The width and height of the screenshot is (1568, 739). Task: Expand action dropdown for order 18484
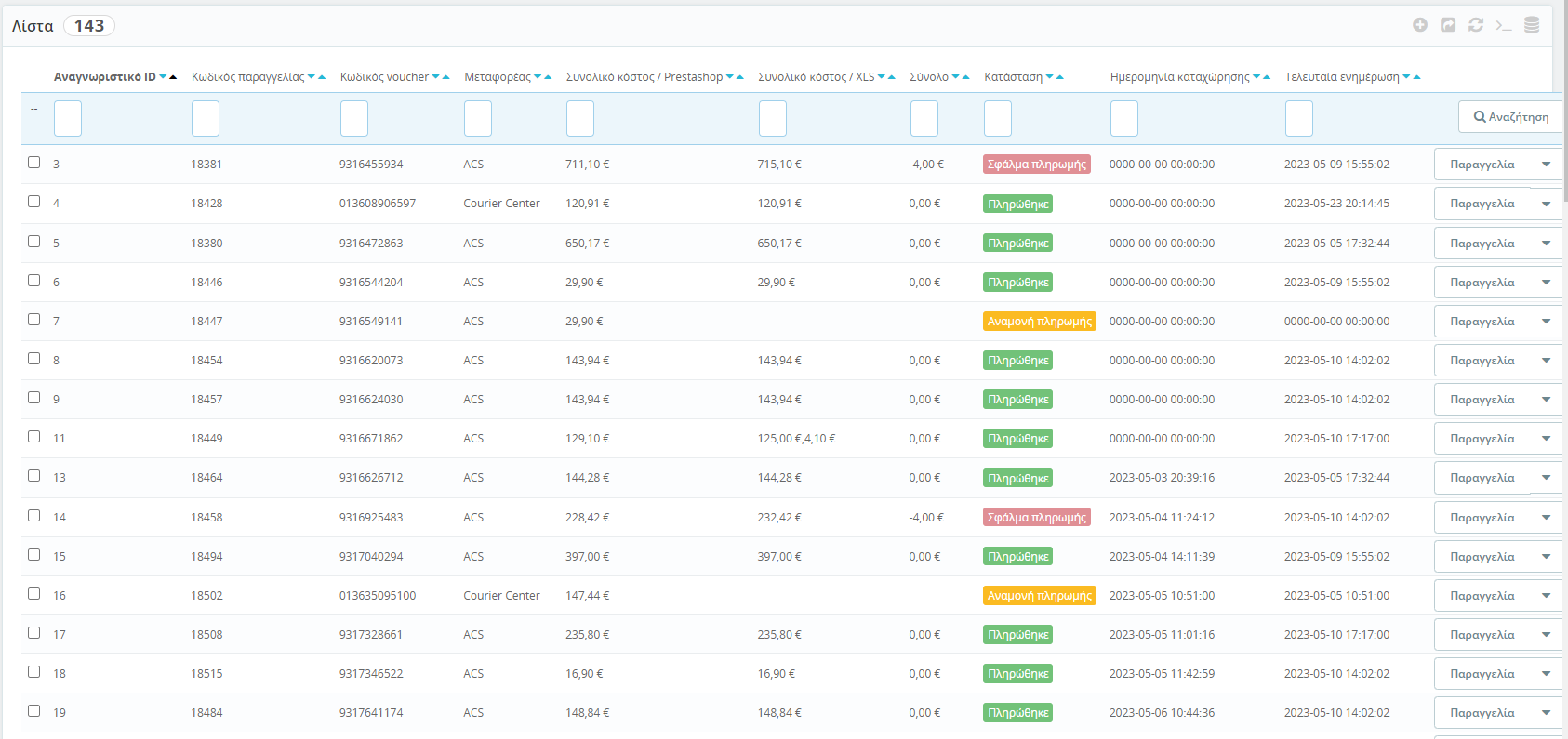point(1546,713)
